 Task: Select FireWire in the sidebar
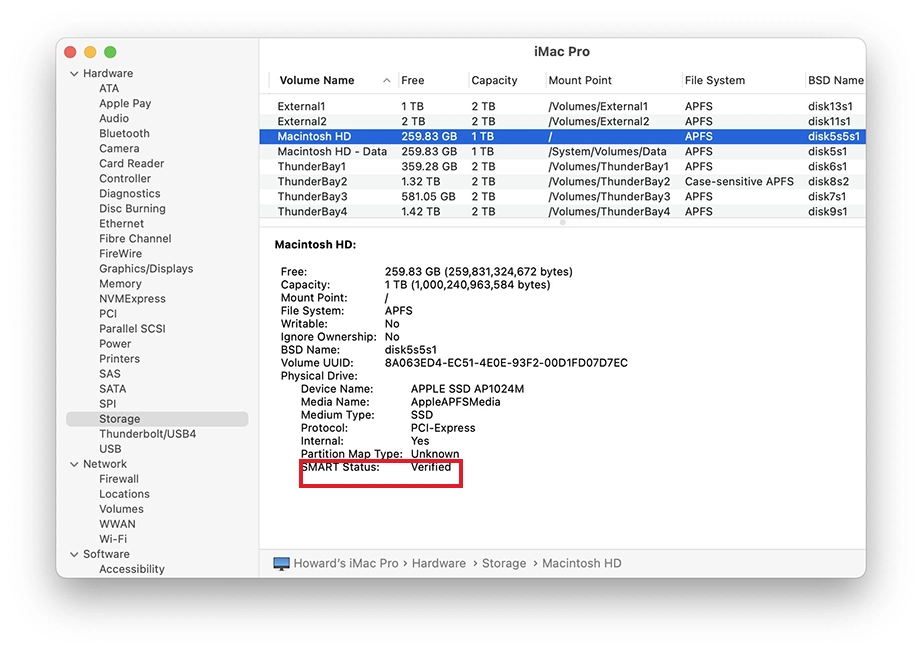tap(120, 253)
